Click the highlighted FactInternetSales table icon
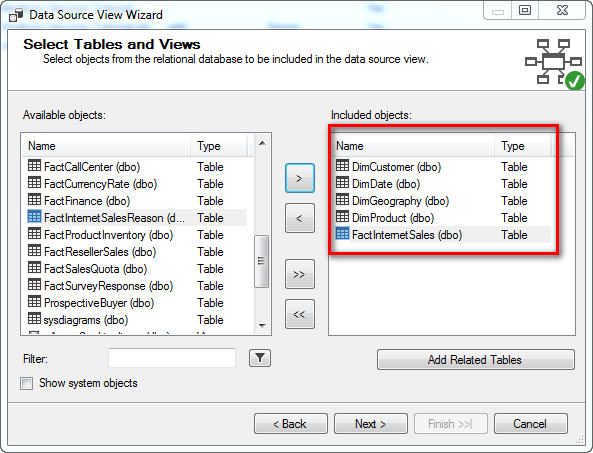The width and height of the screenshot is (593, 453). [x=342, y=234]
